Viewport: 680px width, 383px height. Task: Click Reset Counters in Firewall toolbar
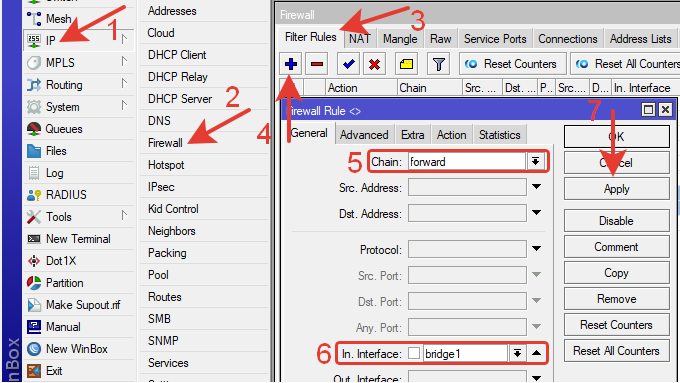coord(513,64)
